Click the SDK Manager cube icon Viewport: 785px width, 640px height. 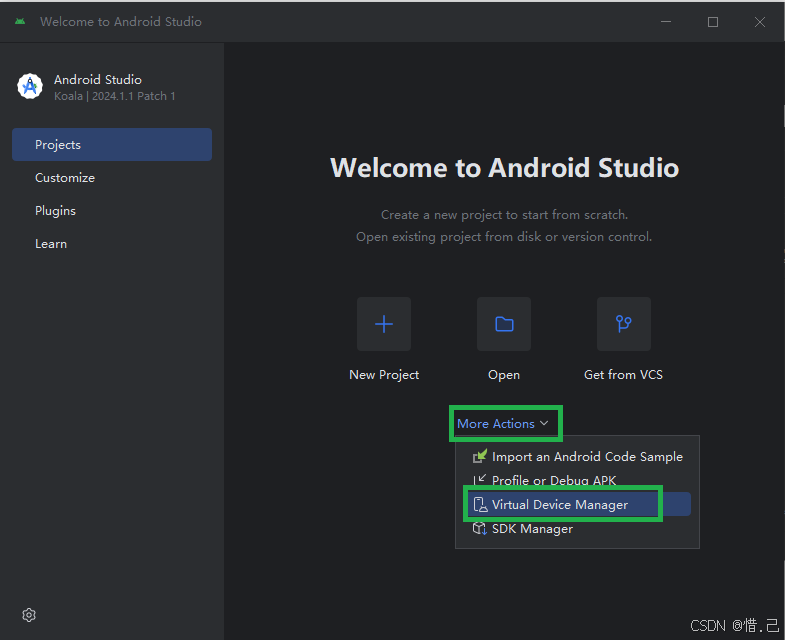tap(480, 528)
